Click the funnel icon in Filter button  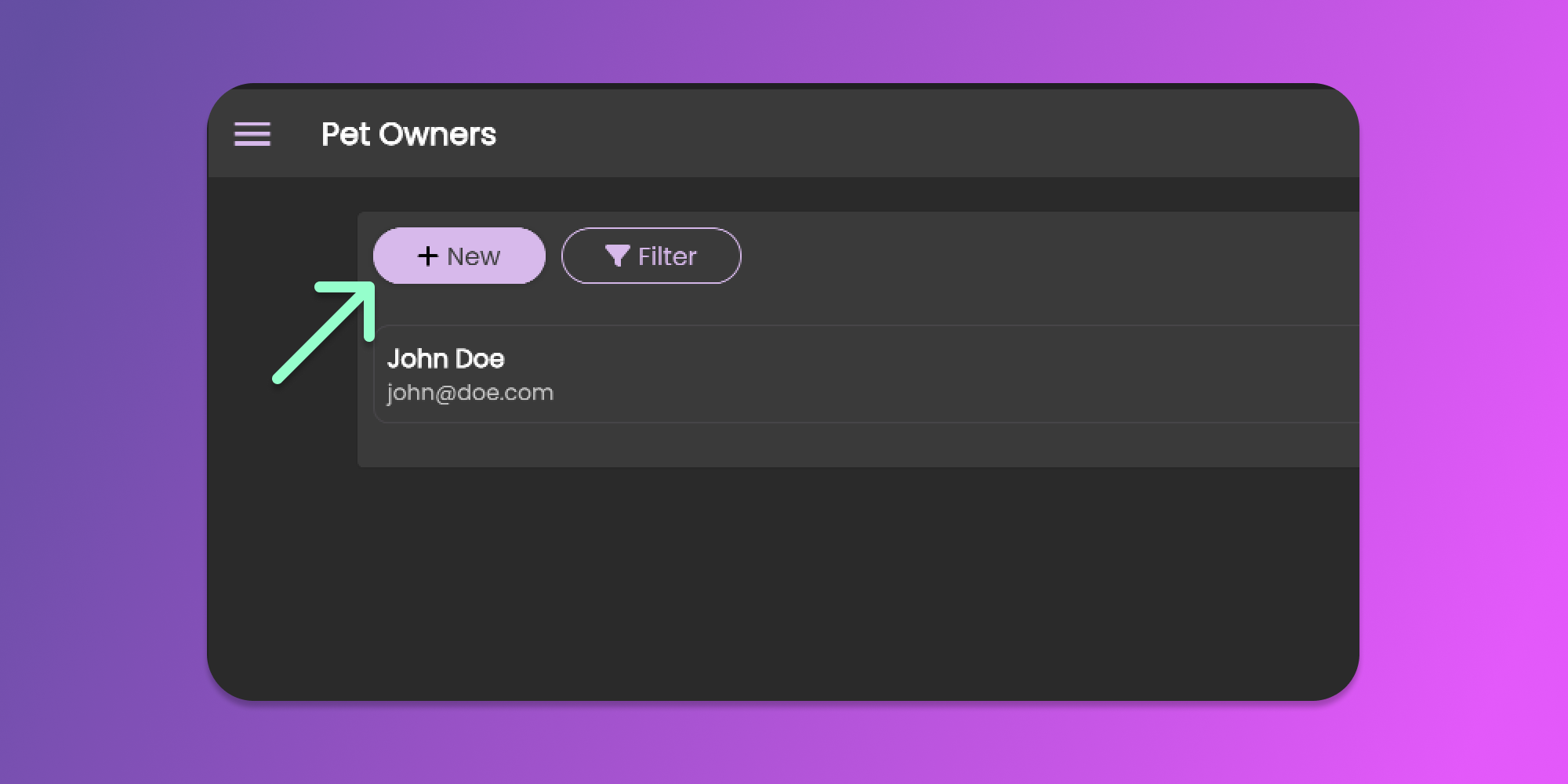[617, 256]
